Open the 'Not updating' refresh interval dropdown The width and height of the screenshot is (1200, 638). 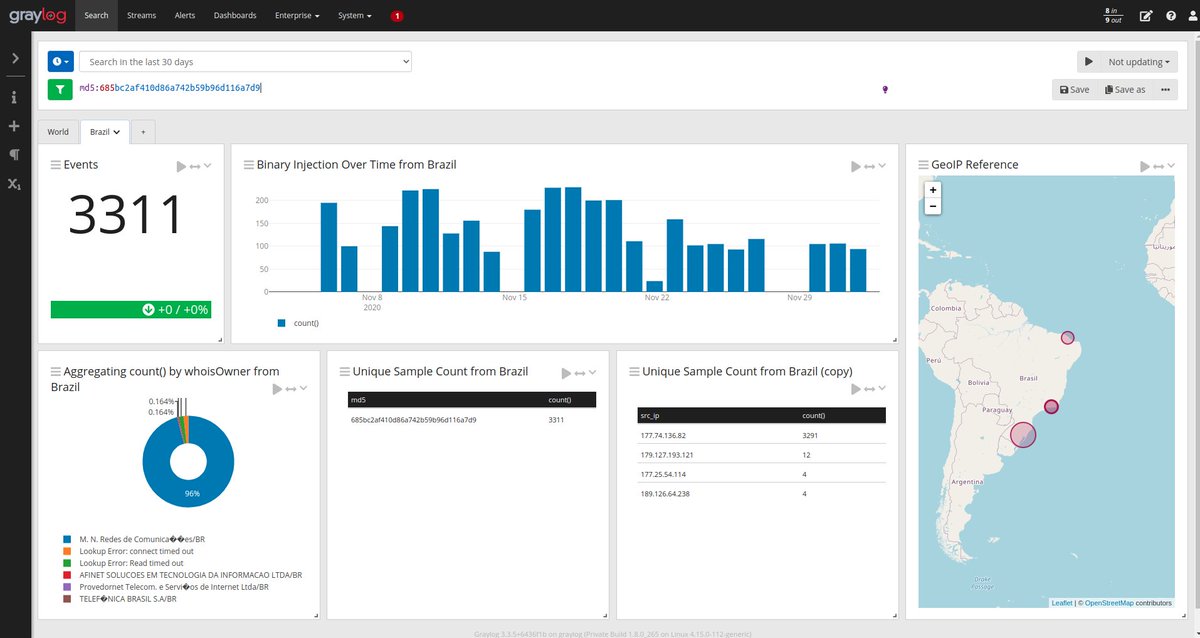(1139, 62)
